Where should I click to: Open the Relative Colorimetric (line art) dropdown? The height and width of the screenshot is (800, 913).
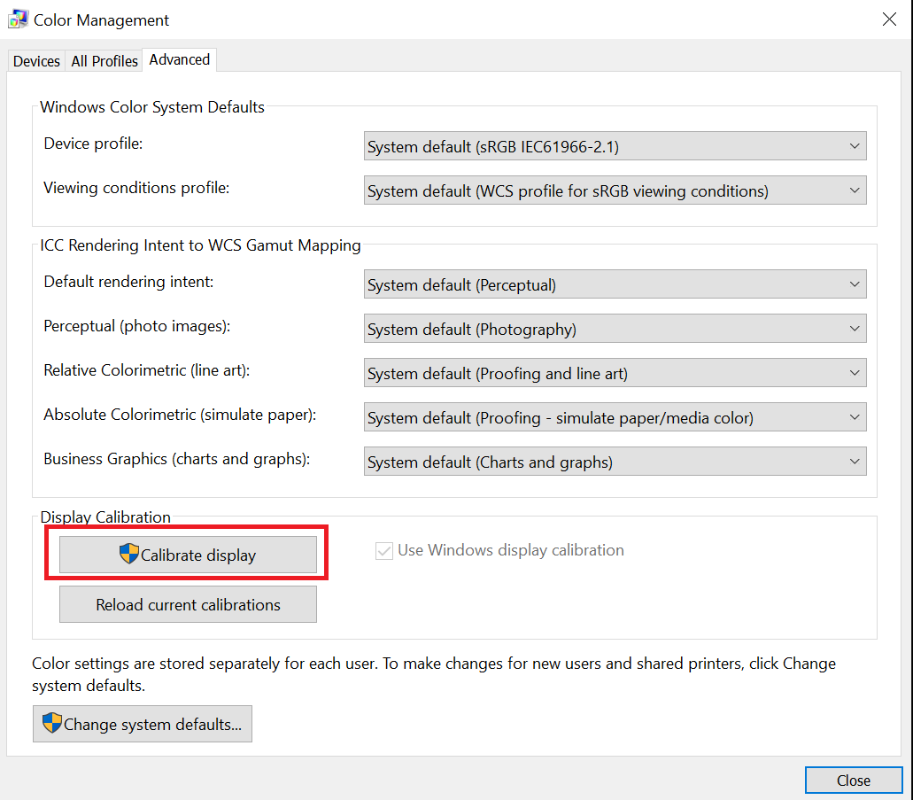tap(615, 373)
